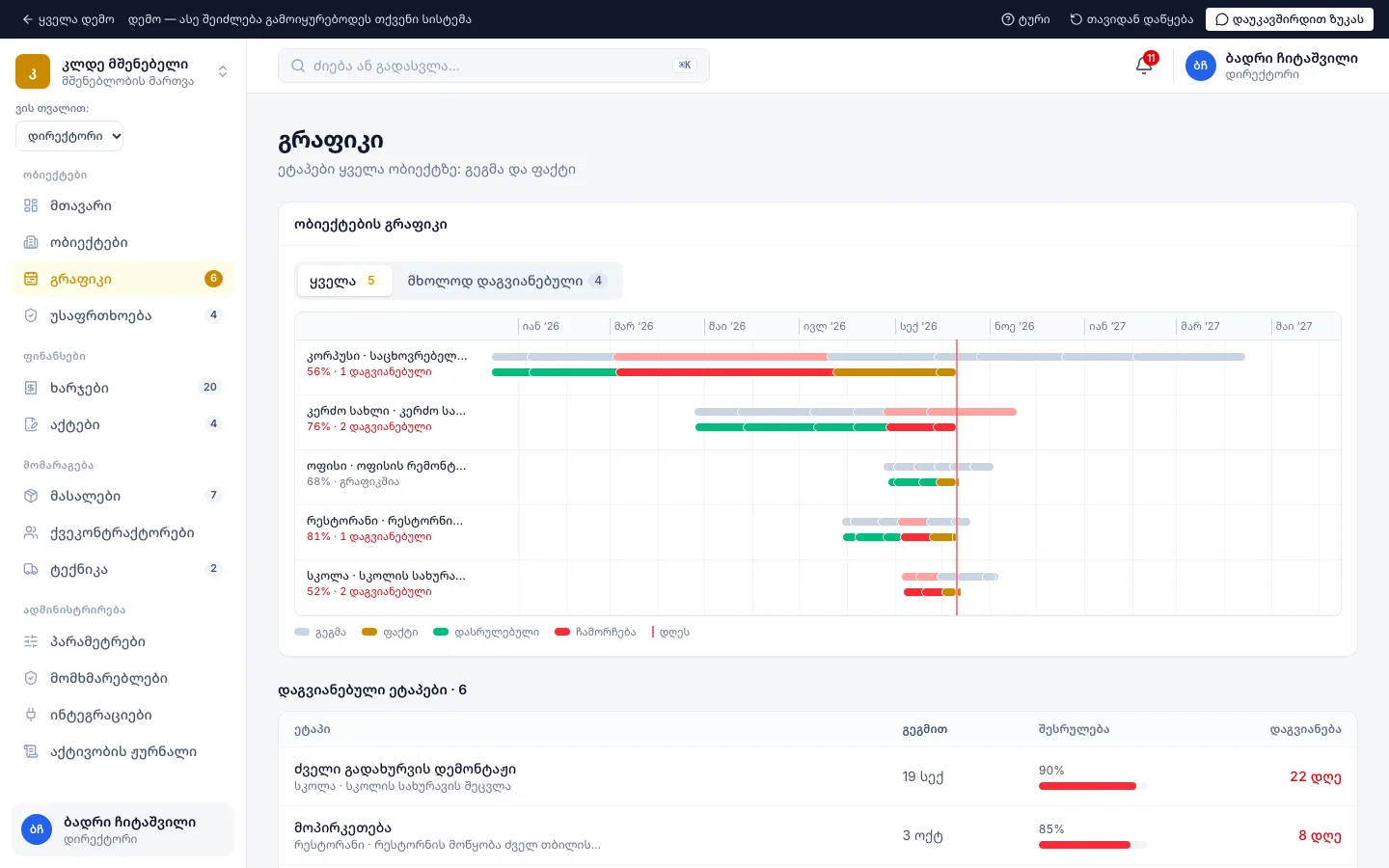This screenshot has width=1389, height=868.
Task: Click the კლდე მშენებელი company logo
Action: (33, 71)
